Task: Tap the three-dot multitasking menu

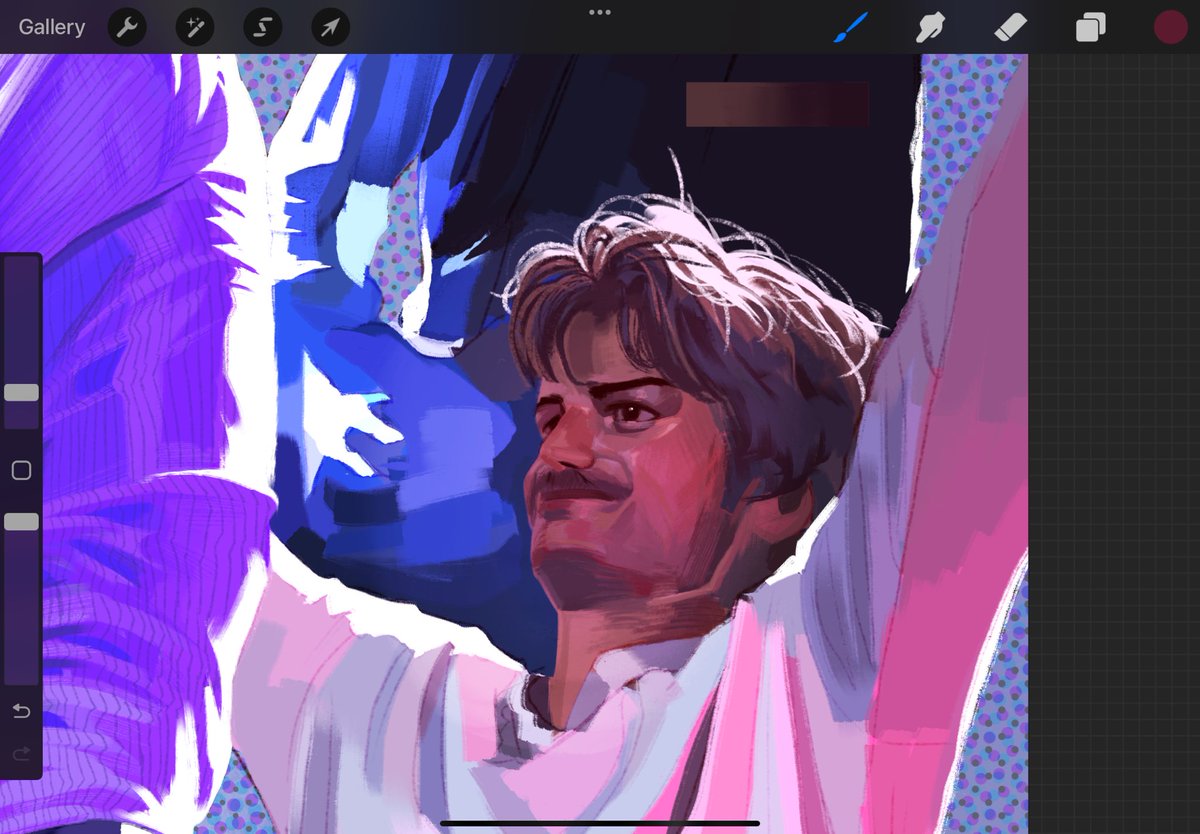Action: (x=600, y=12)
